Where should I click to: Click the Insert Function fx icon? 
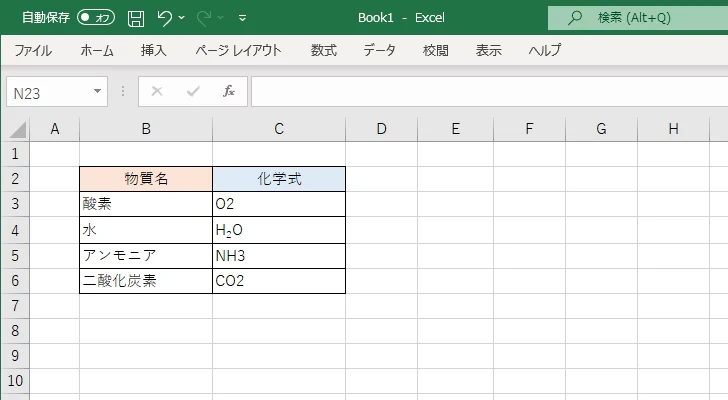pos(229,91)
